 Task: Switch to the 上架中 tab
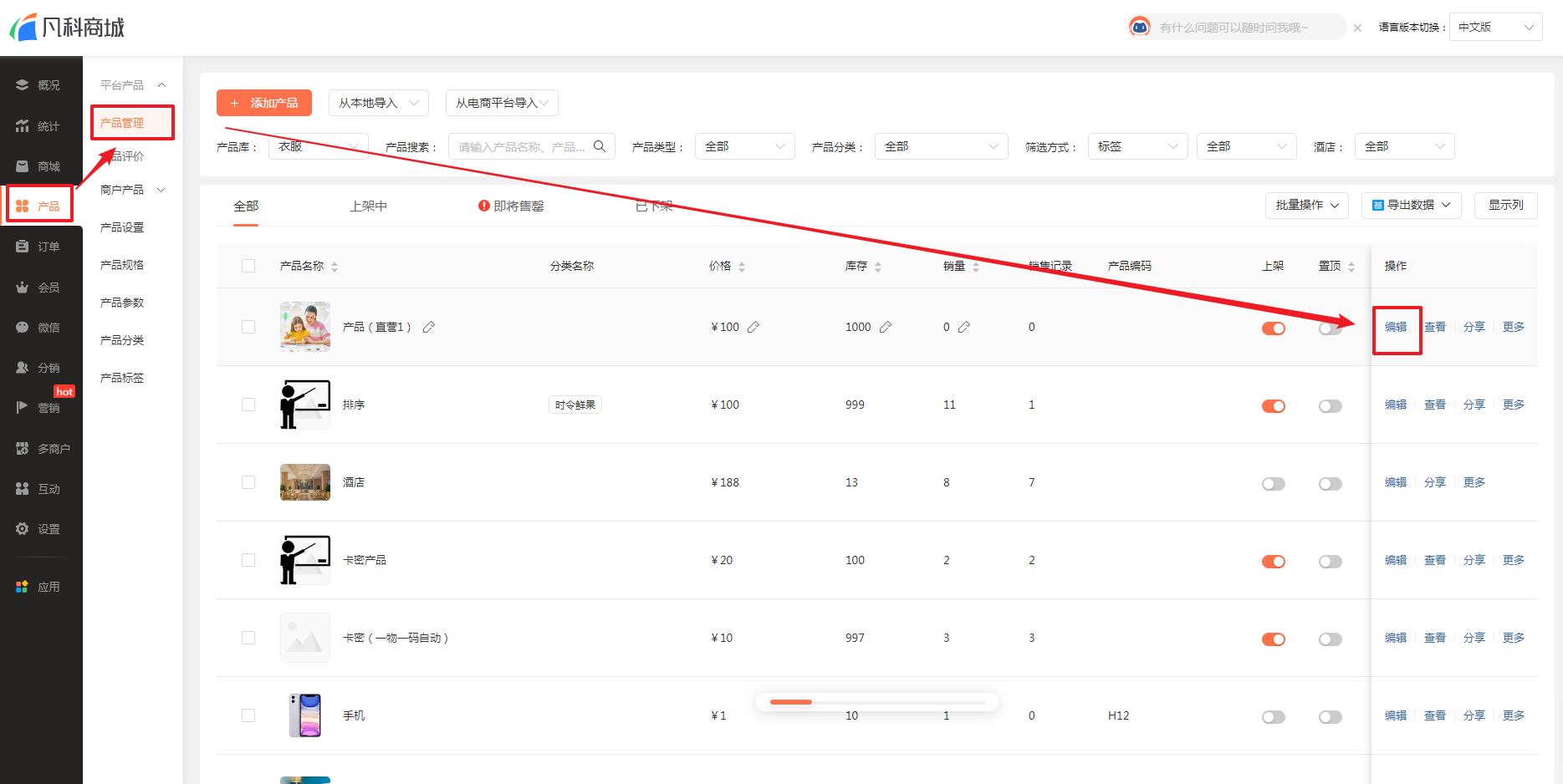[x=368, y=206]
